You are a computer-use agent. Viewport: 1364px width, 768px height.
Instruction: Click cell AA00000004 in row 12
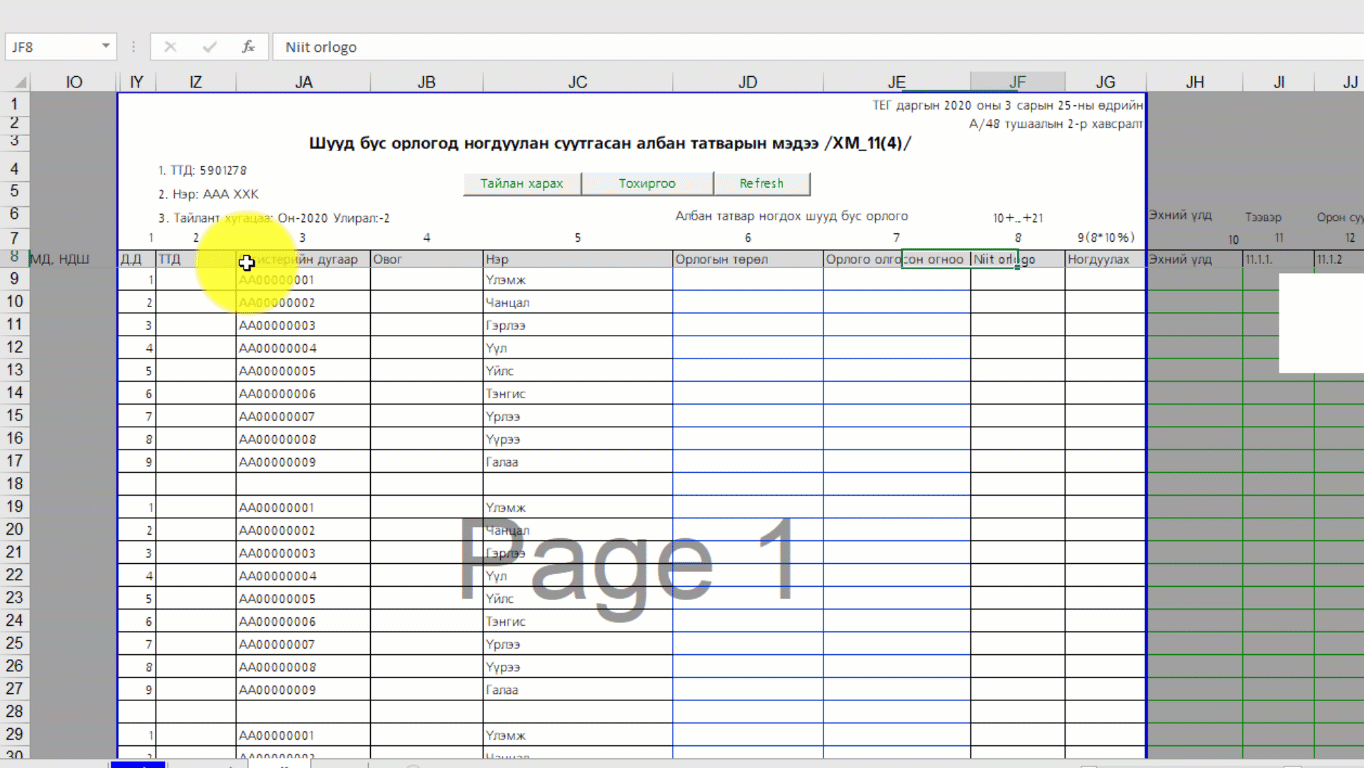[303, 348]
